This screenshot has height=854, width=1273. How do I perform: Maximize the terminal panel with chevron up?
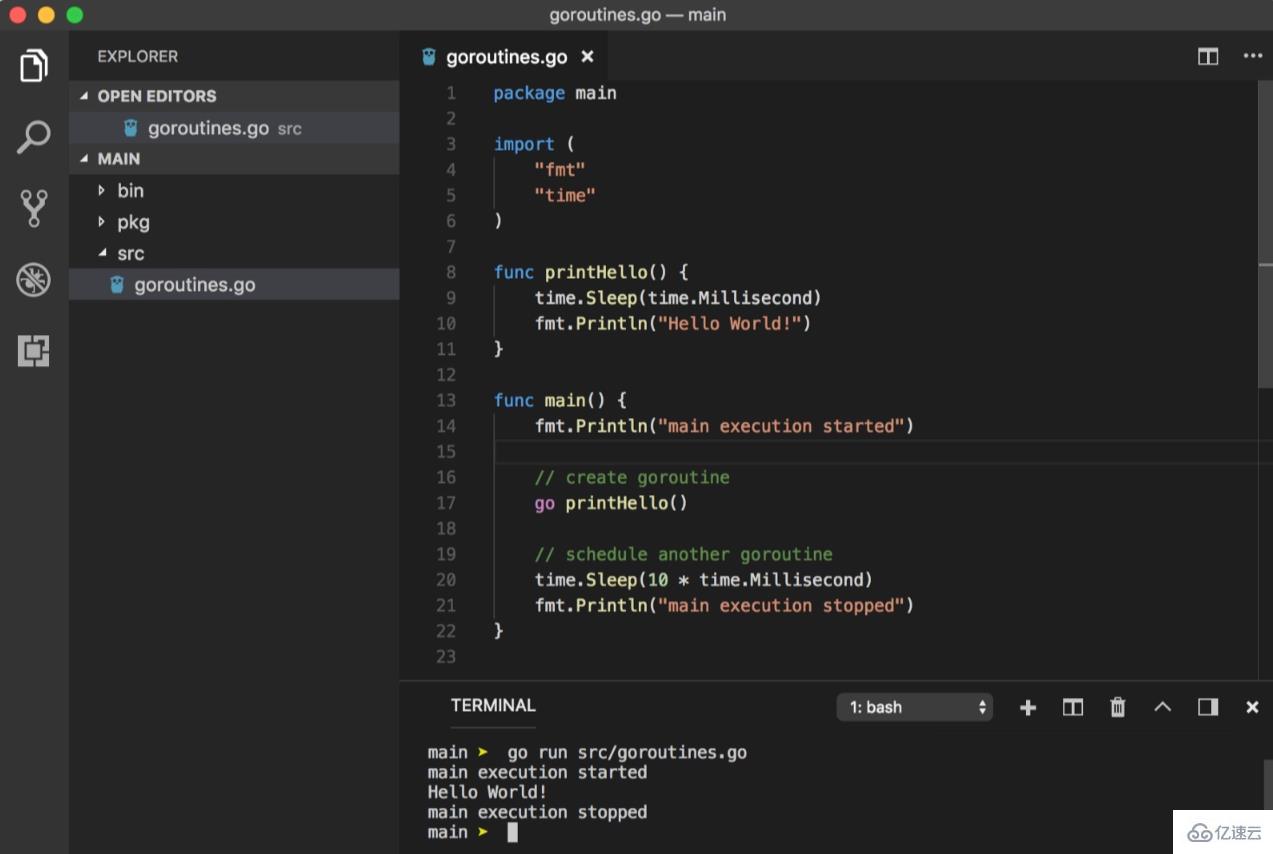click(x=1162, y=708)
